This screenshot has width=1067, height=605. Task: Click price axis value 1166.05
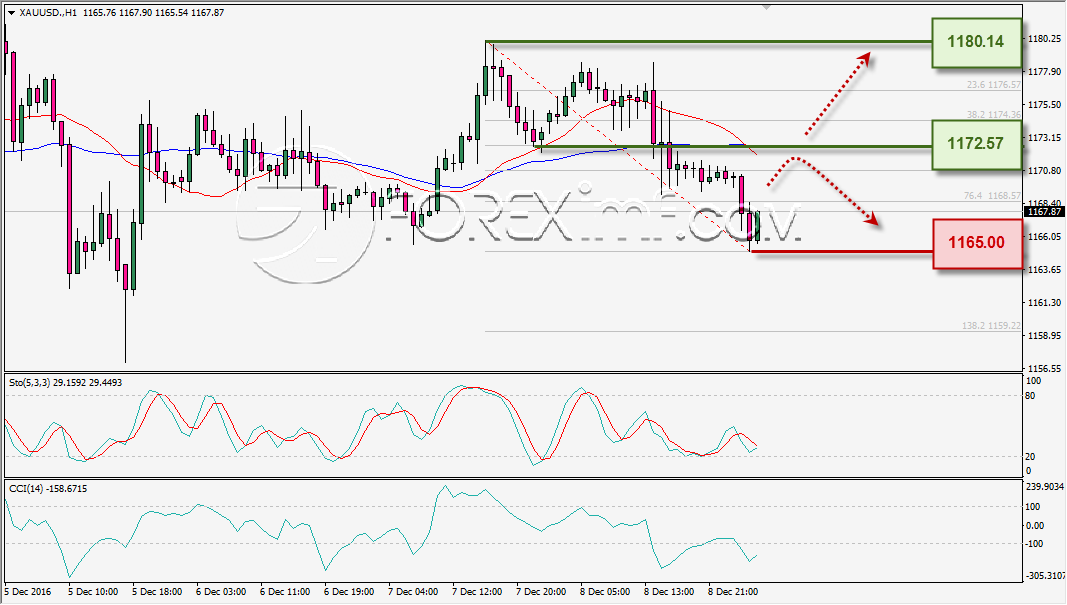point(1045,237)
